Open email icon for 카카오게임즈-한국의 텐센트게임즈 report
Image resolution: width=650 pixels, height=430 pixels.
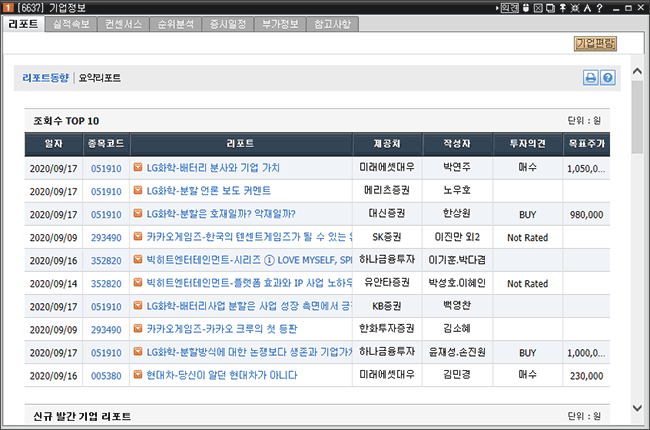point(138,236)
